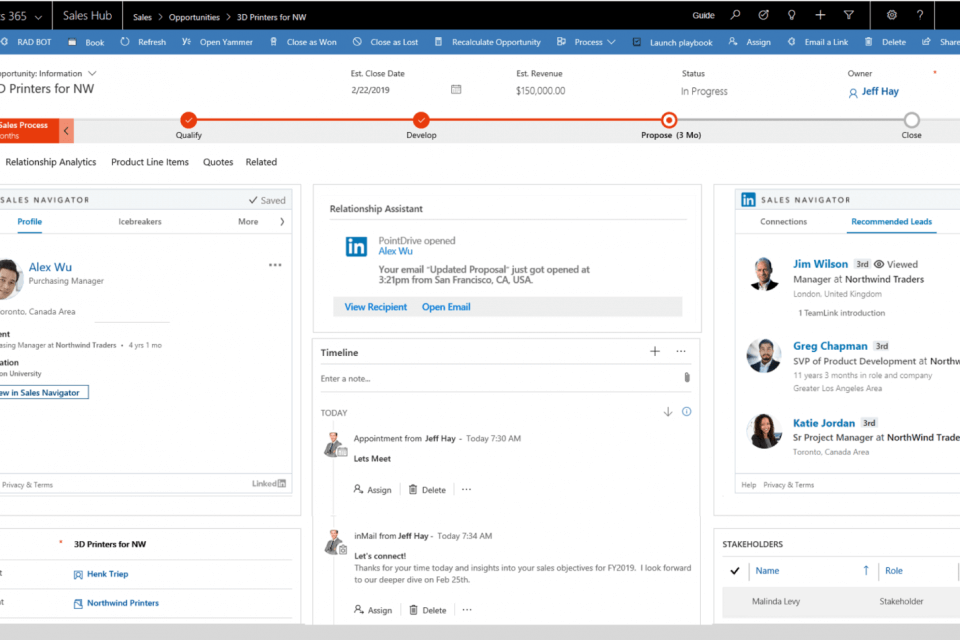The width and height of the screenshot is (960, 640).
Task: Add a new Timeline activity with plus icon
Action: point(655,352)
